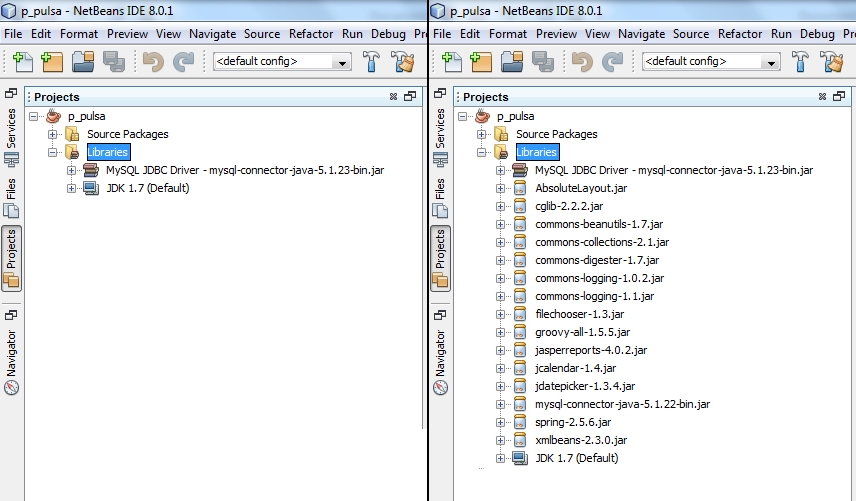This screenshot has width=856, height=501.
Task: Click New Project icon in left window toolbar
Action: coord(52,62)
